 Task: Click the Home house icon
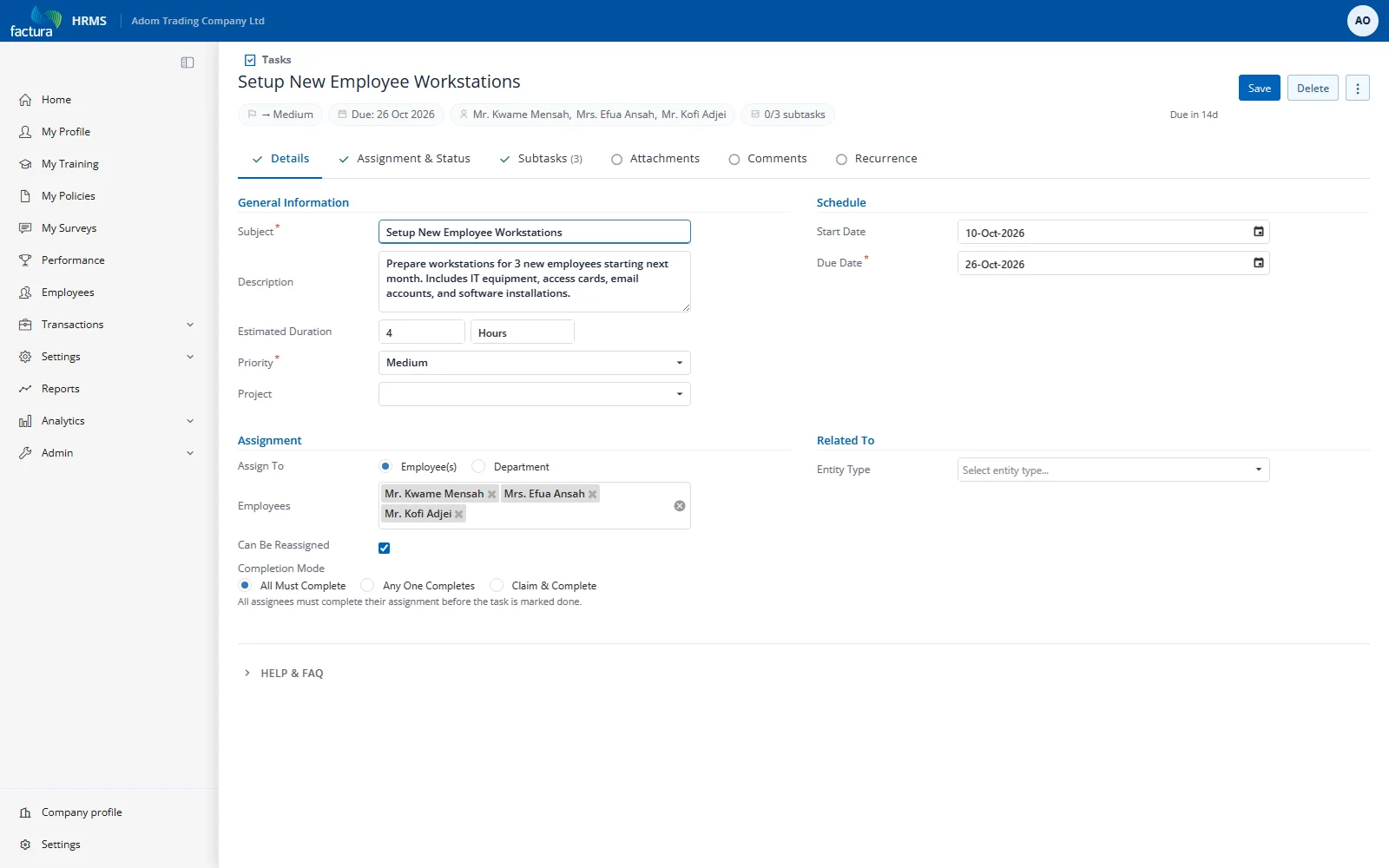25,100
